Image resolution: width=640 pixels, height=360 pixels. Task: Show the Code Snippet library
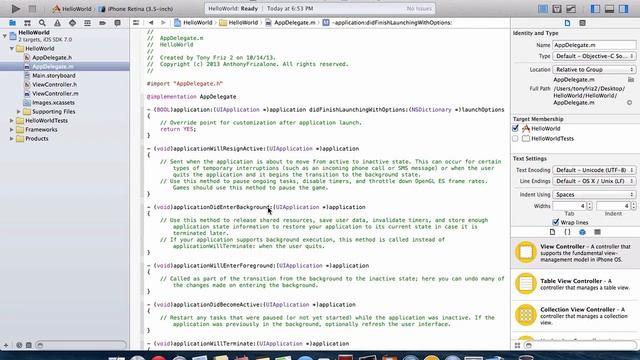click(567, 232)
